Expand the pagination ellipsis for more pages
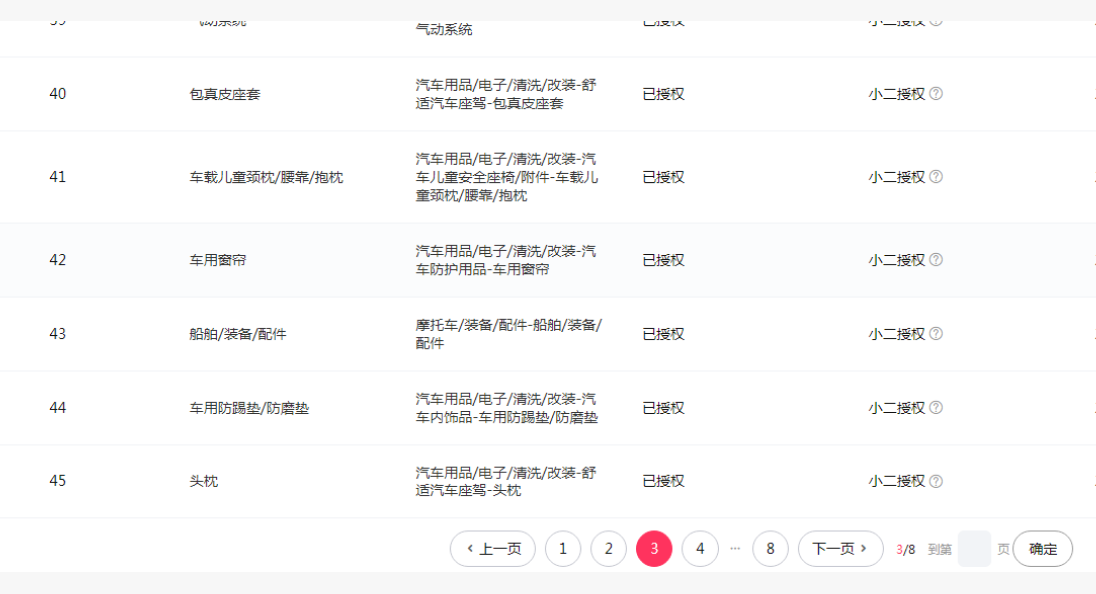The width and height of the screenshot is (1096, 594). [x=735, y=549]
